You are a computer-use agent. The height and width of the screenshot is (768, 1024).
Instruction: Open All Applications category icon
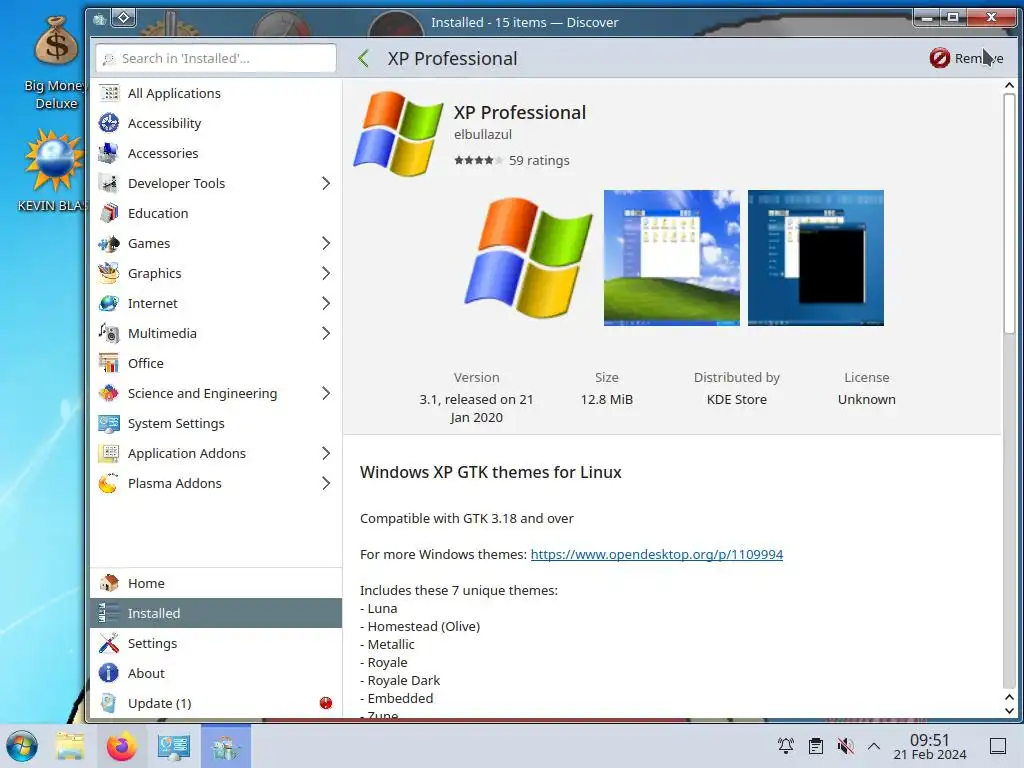click(x=109, y=93)
